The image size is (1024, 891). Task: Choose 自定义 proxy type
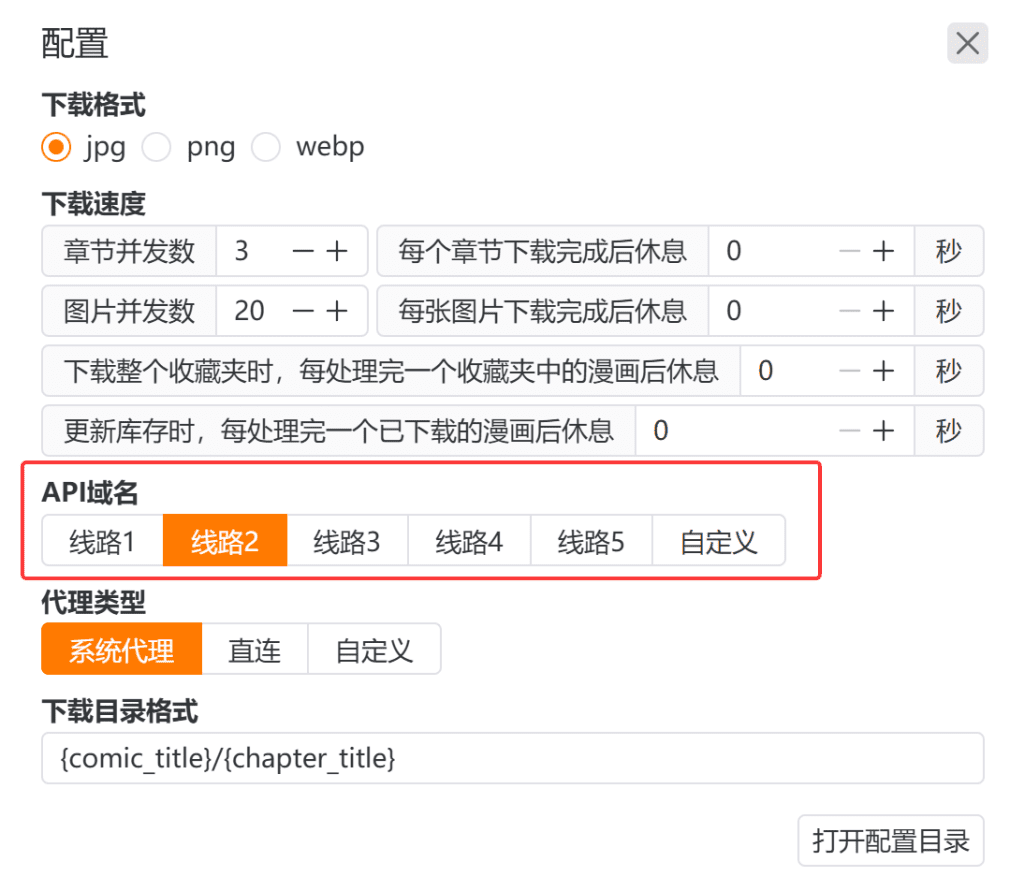(x=374, y=650)
